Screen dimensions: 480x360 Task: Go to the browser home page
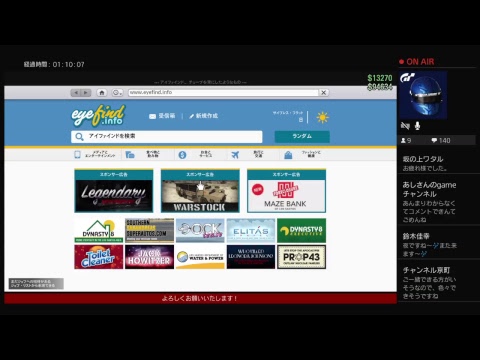pyautogui.click(x=102, y=92)
